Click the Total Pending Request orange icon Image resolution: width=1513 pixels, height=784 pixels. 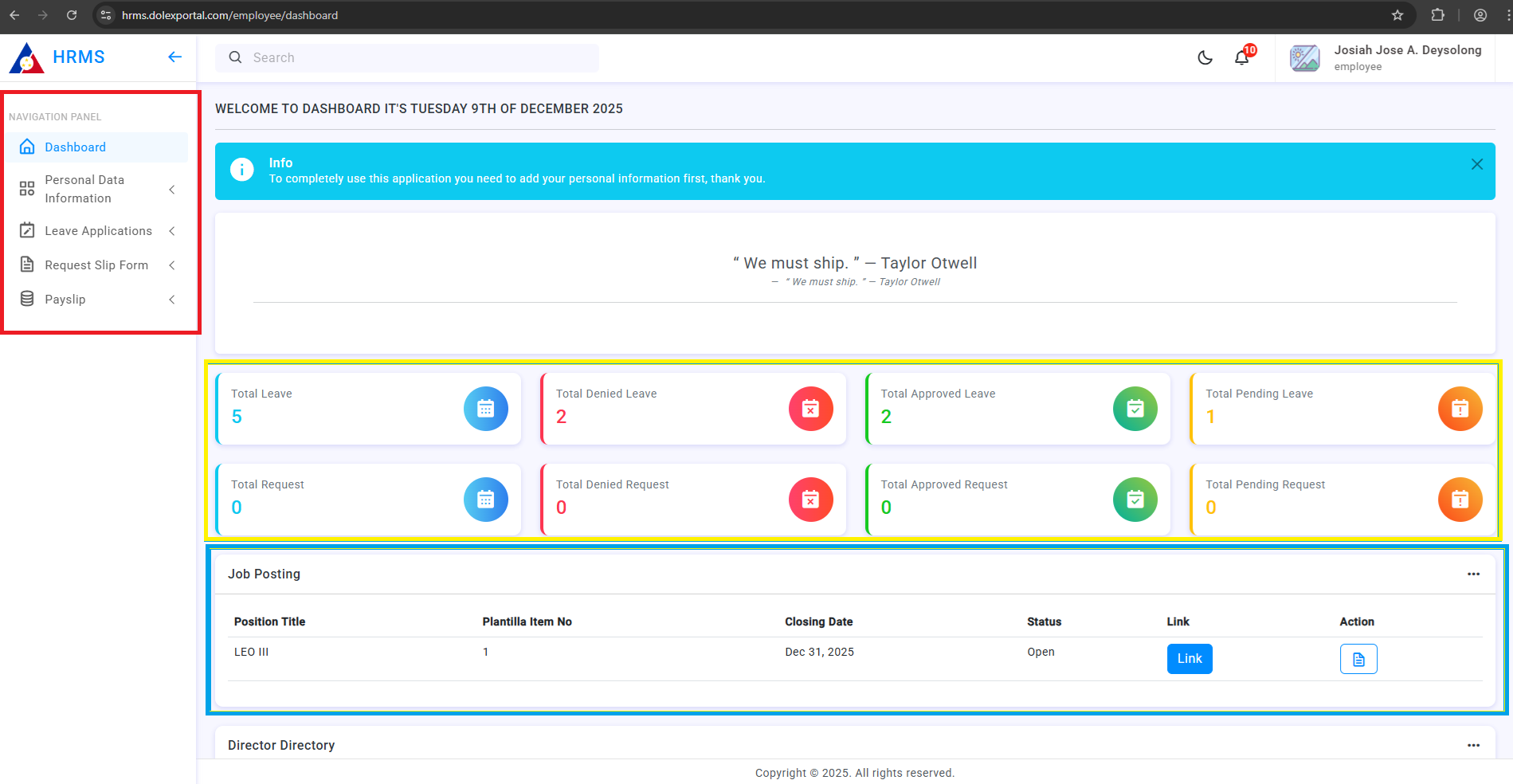tap(1460, 500)
